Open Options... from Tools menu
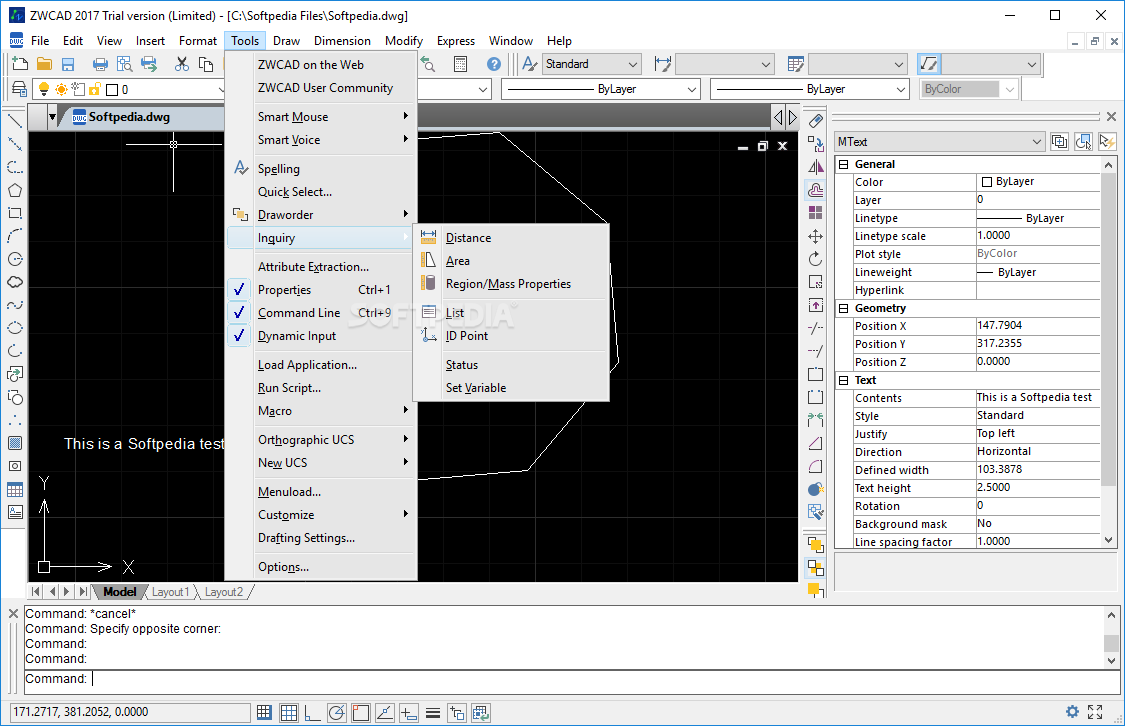The width and height of the screenshot is (1125, 726). click(321, 567)
